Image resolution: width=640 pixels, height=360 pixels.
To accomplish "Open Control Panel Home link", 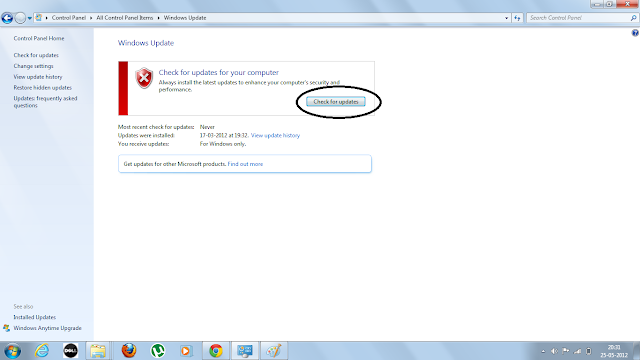I will tap(39, 38).
